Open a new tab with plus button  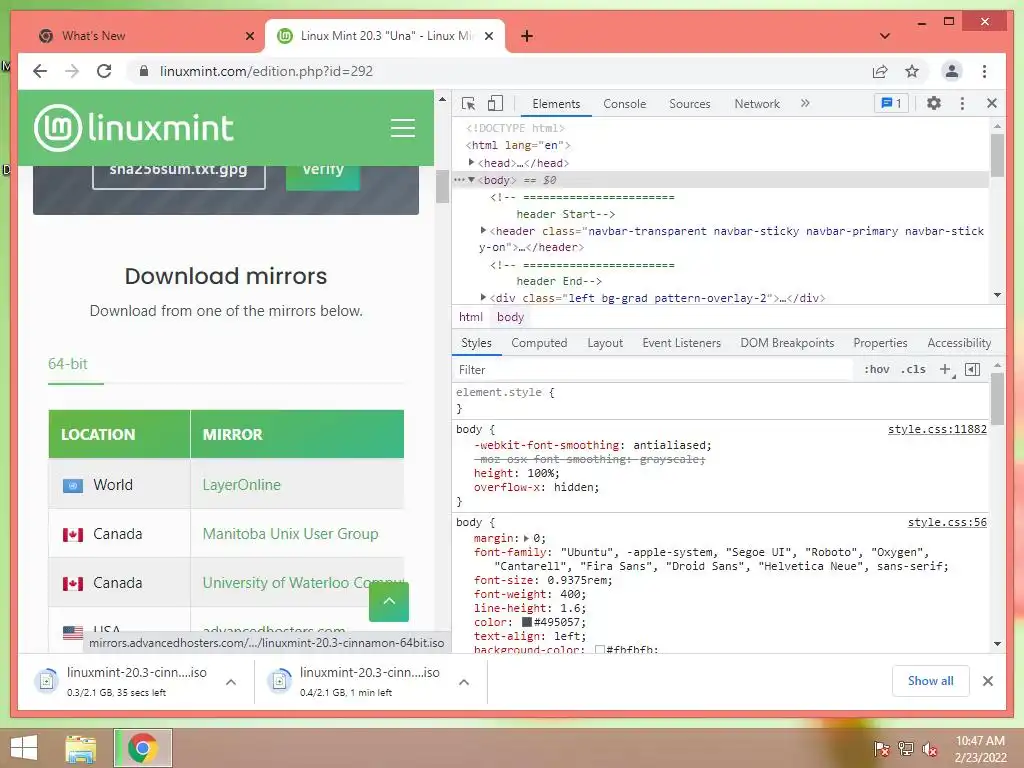click(527, 36)
